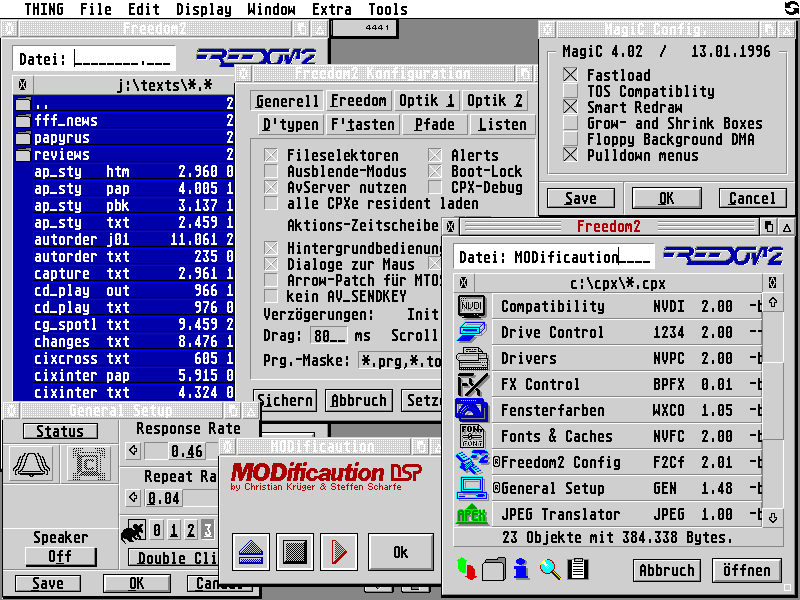Enable 'alle CPXe resident laden' checkbox

271,203
